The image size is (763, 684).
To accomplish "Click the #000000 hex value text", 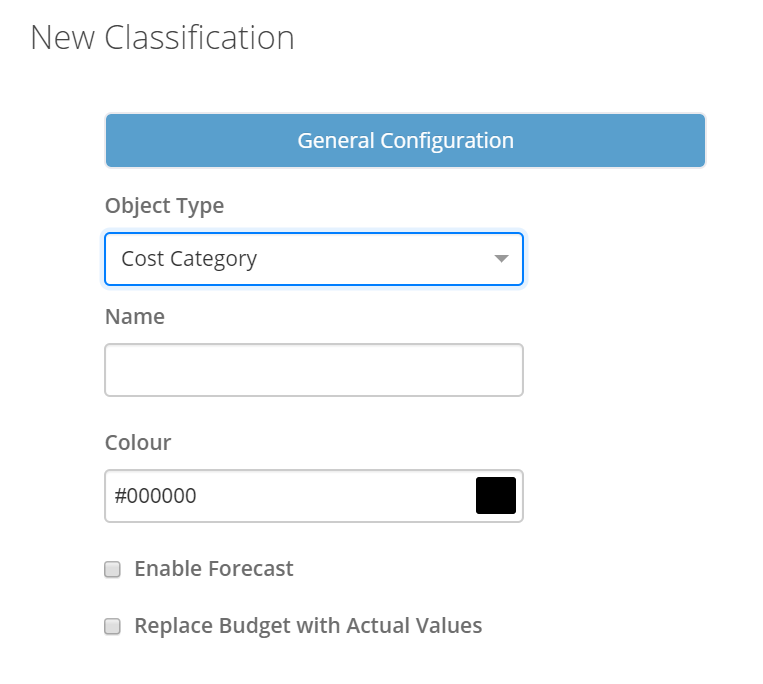I will tap(155, 496).
